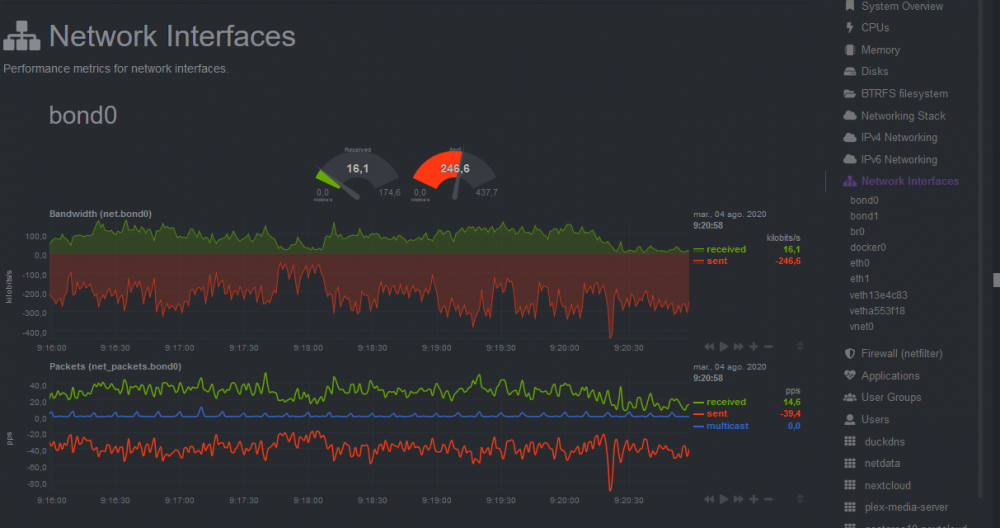The width and height of the screenshot is (1000, 528).
Task: Open the duckdns grid icon
Action: point(849,441)
